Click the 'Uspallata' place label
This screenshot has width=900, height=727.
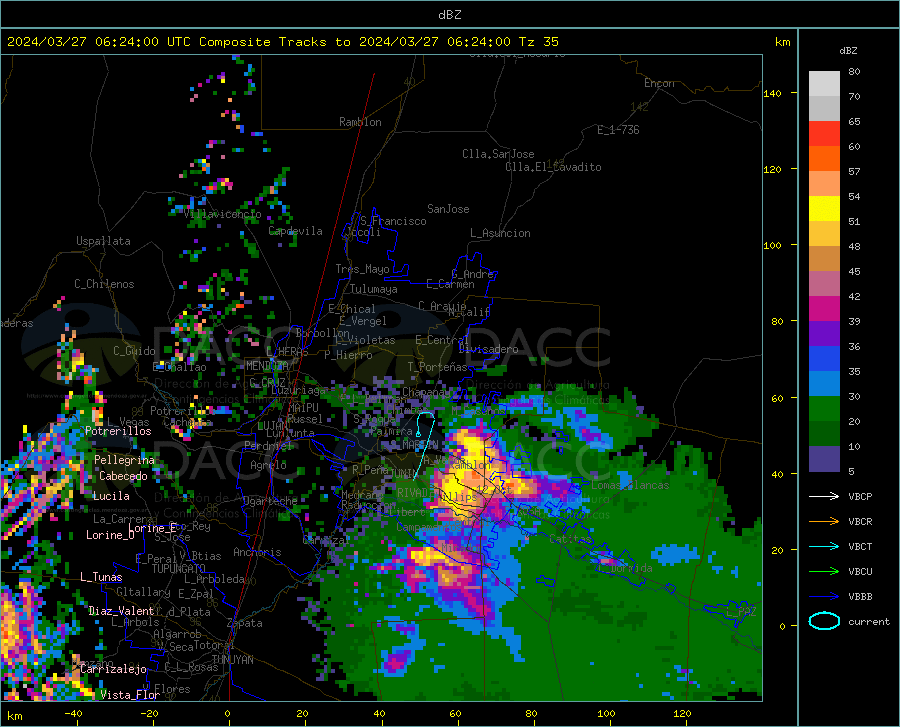103,241
